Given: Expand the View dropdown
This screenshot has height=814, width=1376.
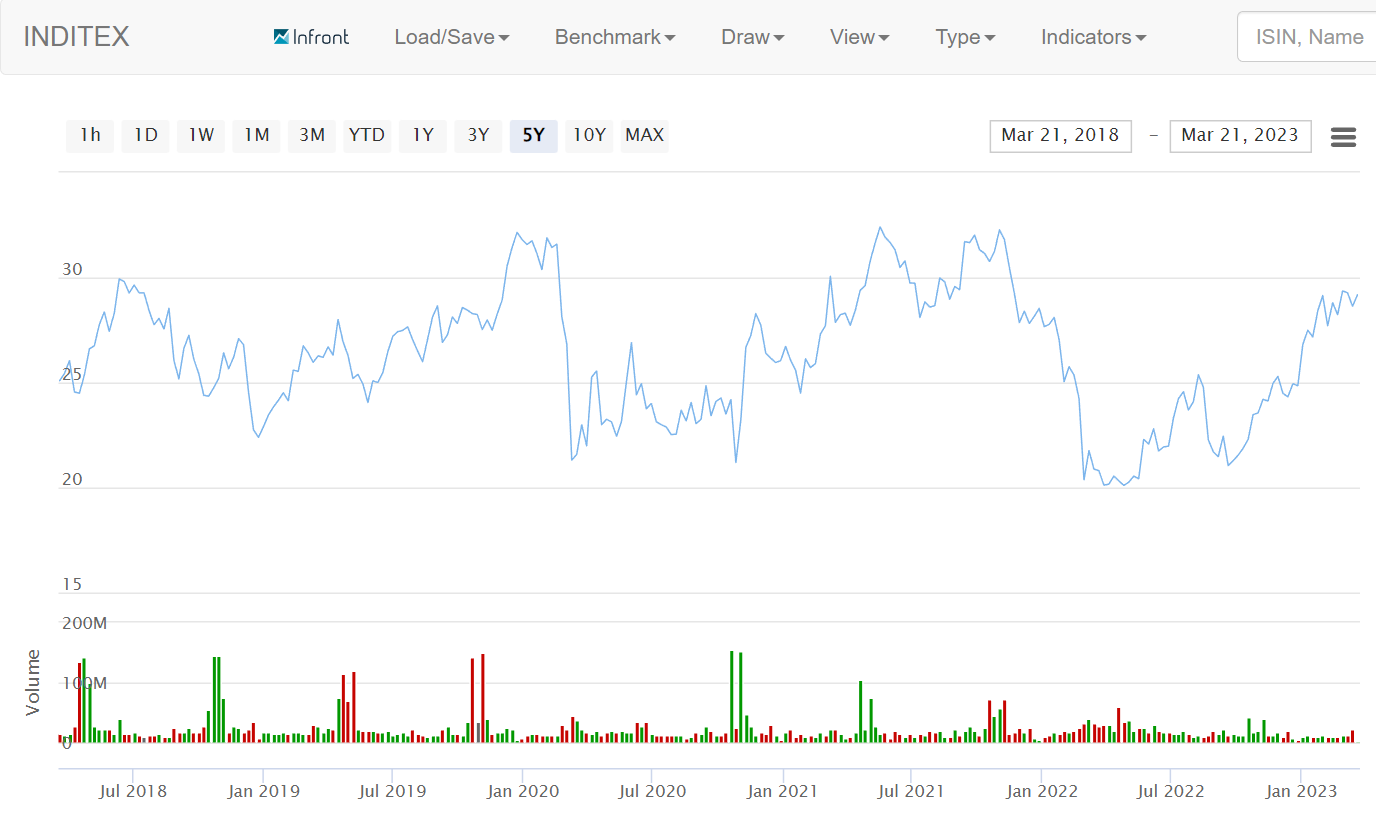Looking at the screenshot, I should tap(860, 37).
